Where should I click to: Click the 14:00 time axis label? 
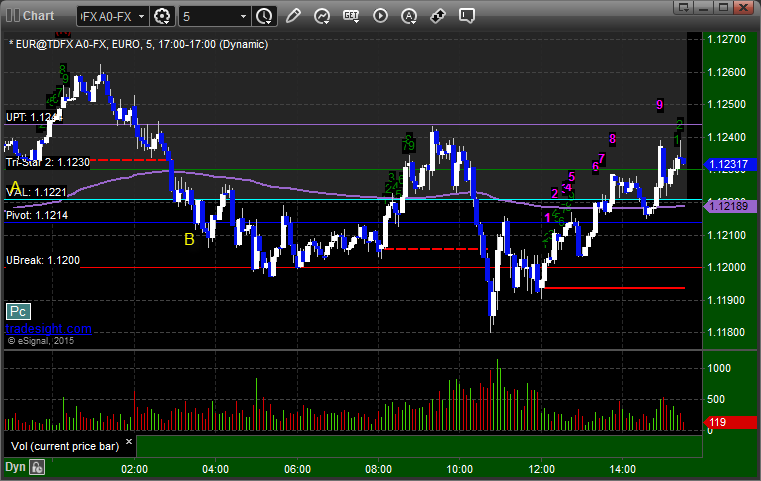623,469
